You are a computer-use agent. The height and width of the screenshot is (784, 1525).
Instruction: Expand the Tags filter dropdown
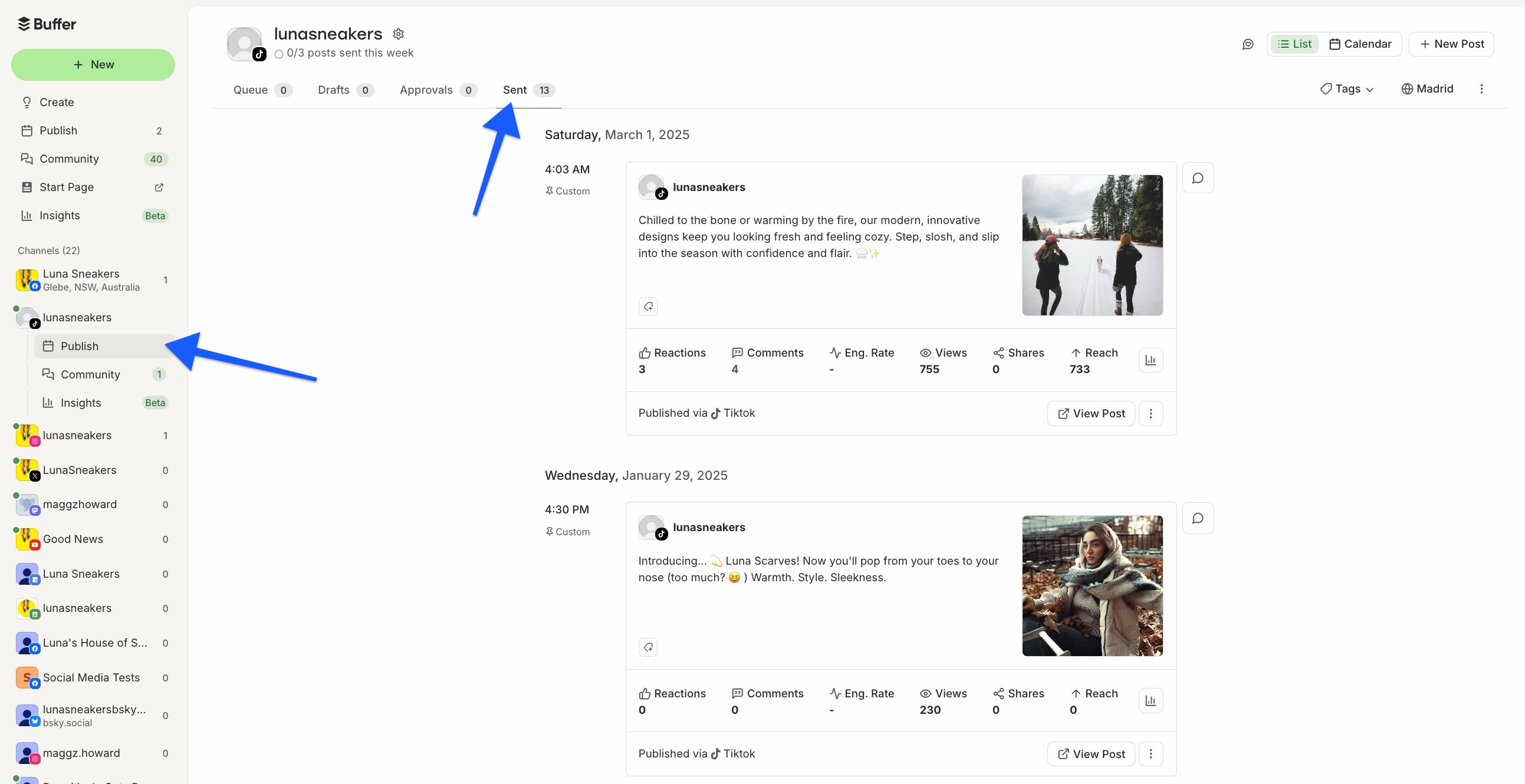(x=1346, y=89)
